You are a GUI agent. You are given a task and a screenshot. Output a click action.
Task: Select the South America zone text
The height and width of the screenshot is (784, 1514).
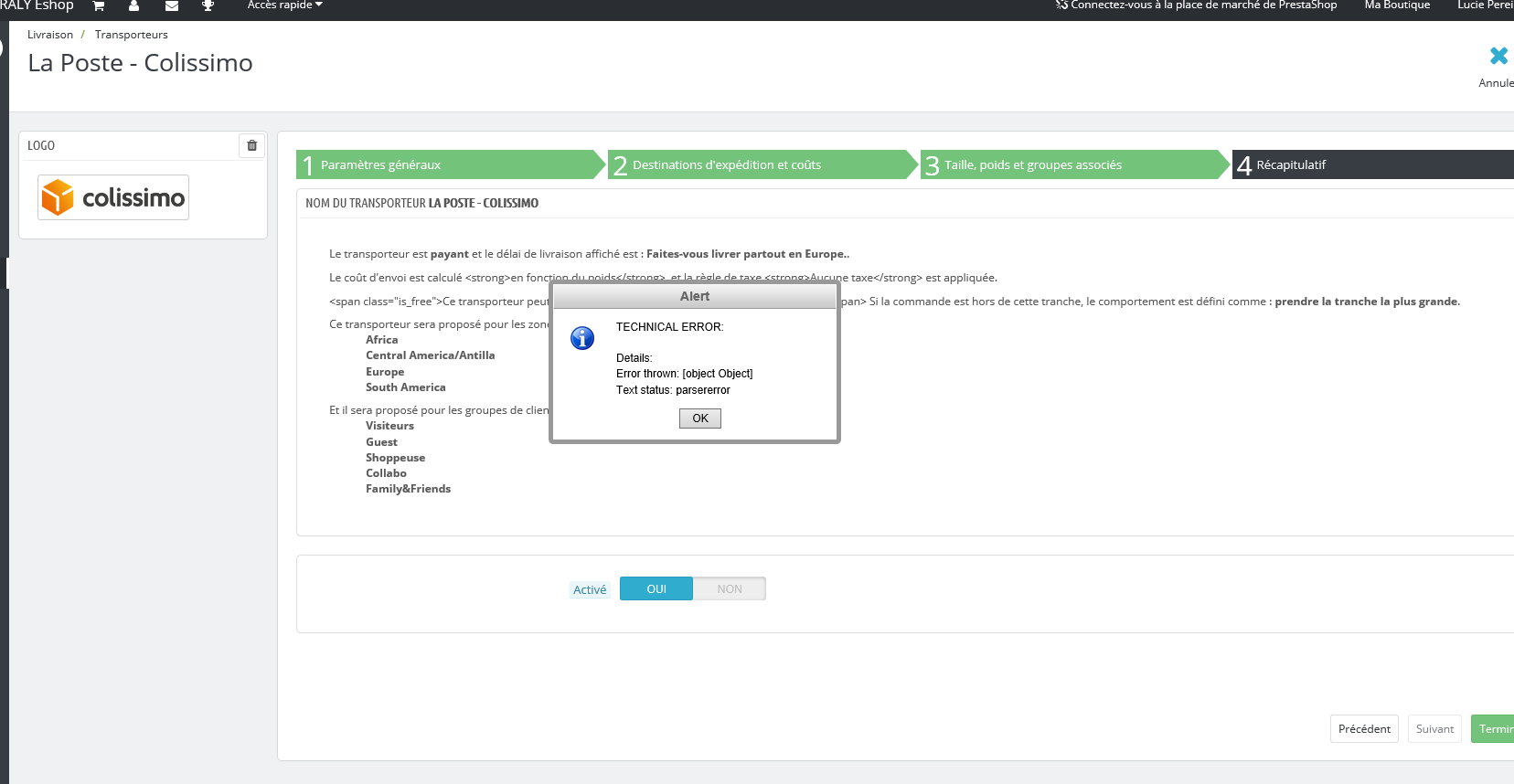(x=406, y=387)
